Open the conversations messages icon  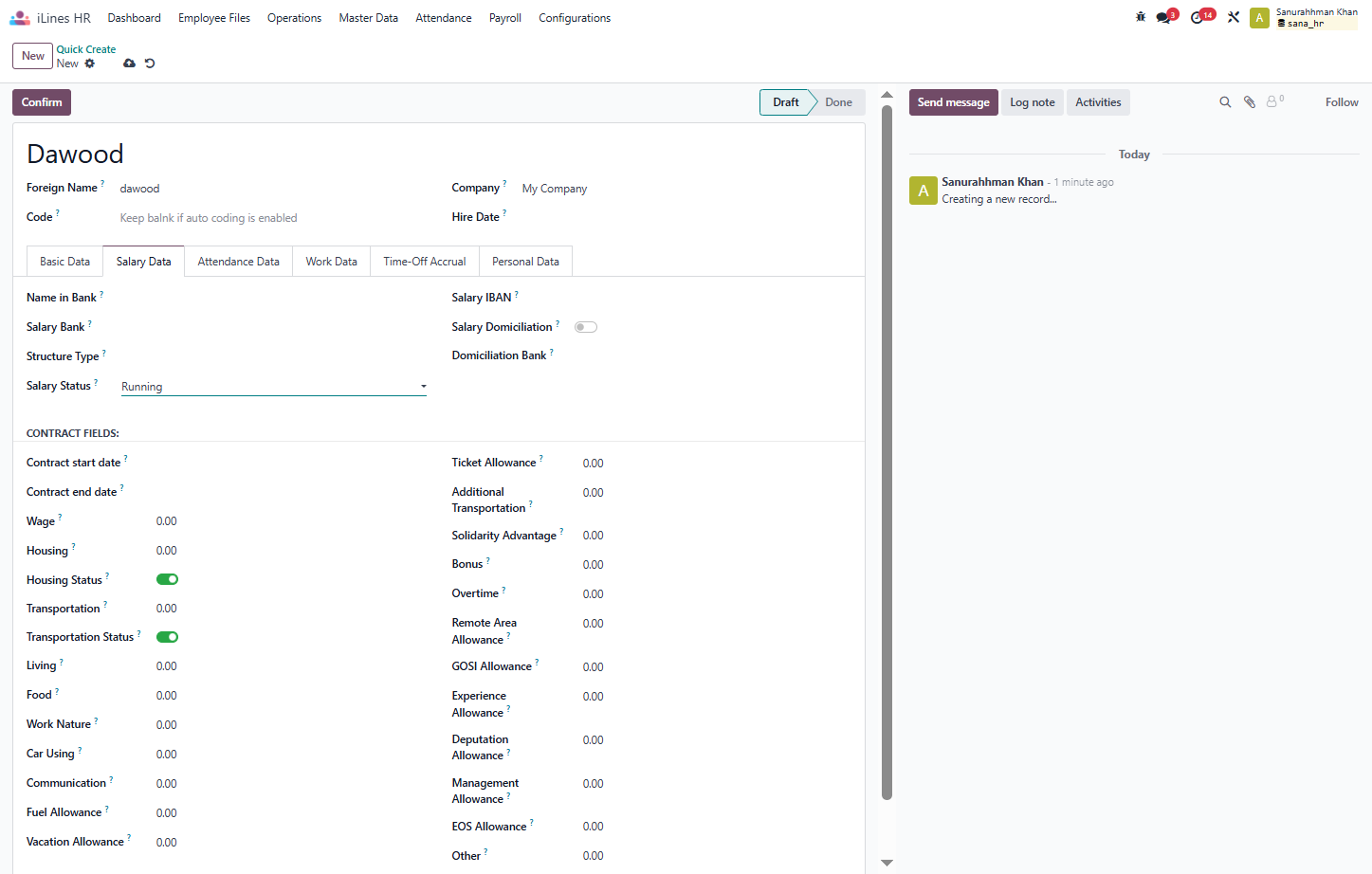1165,17
